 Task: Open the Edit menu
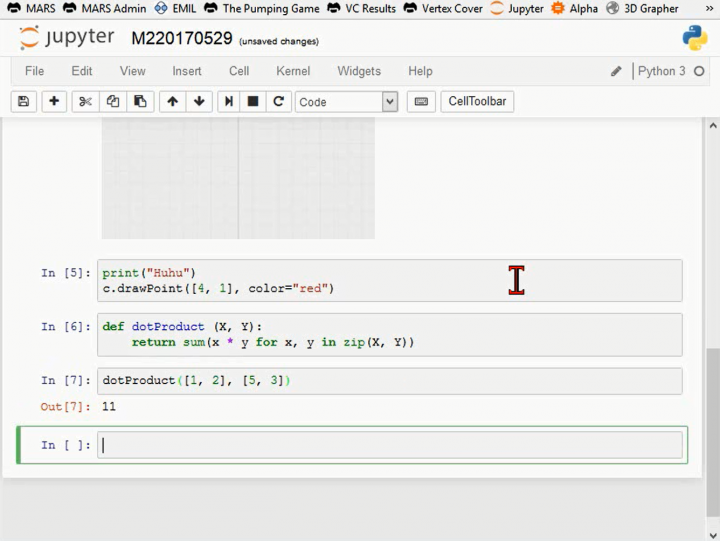pyautogui.click(x=82, y=71)
